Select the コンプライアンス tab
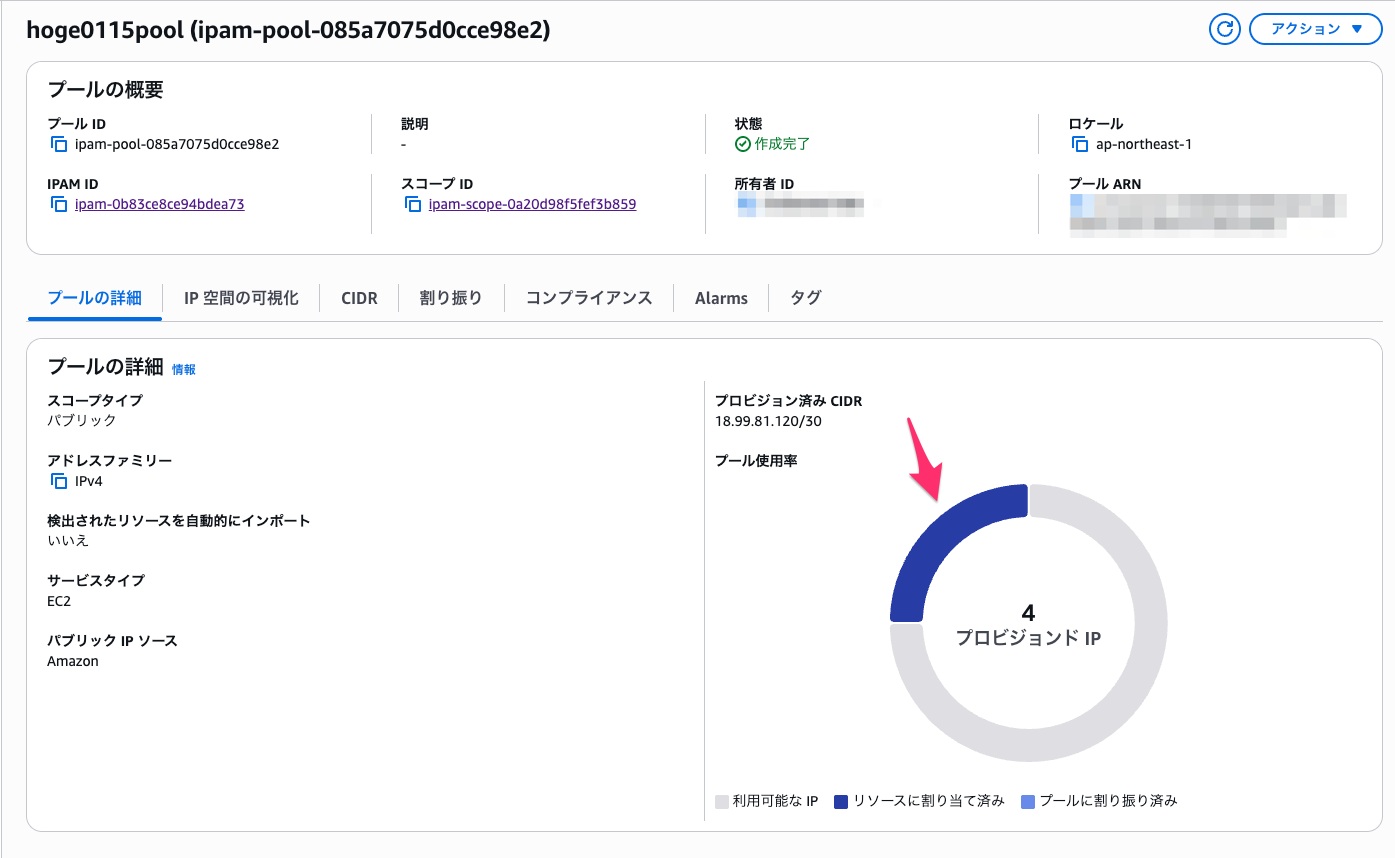This screenshot has height=858, width=1395. [589, 298]
